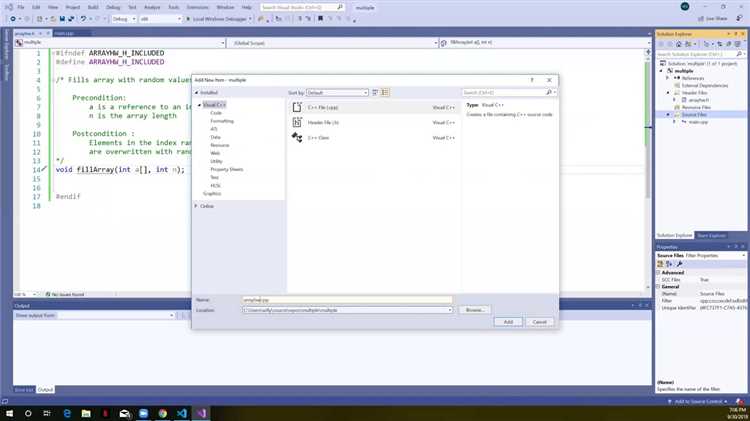
Task: Select the Header File (.h) template
Action: point(374,123)
